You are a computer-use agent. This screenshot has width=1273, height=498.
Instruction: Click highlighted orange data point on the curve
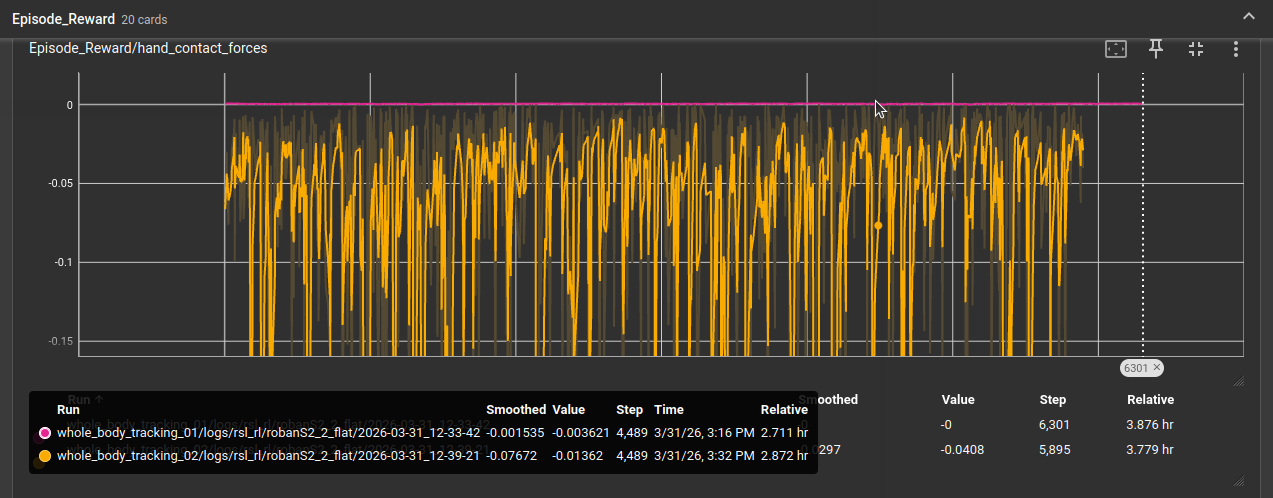878,226
